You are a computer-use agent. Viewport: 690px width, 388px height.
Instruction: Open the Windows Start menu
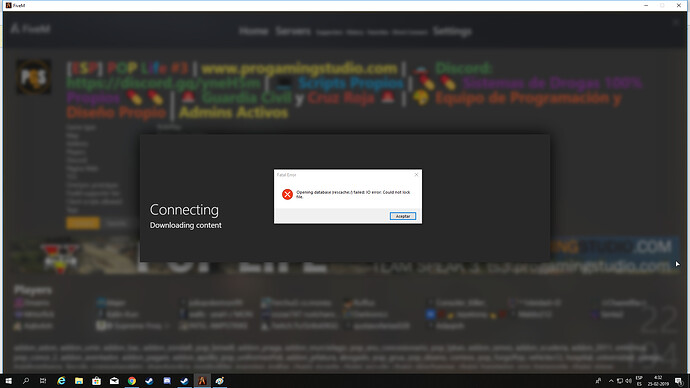coord(8,381)
